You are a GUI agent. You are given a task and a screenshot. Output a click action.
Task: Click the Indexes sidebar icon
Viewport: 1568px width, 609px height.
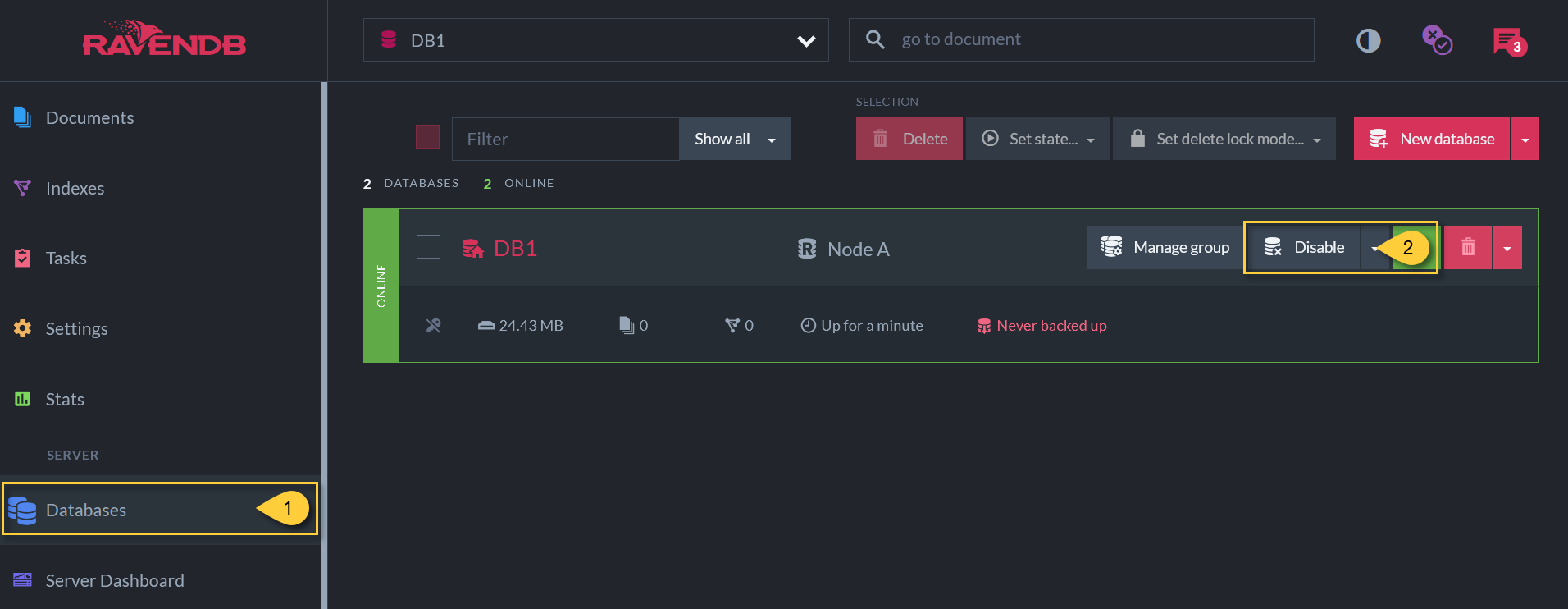(x=22, y=188)
